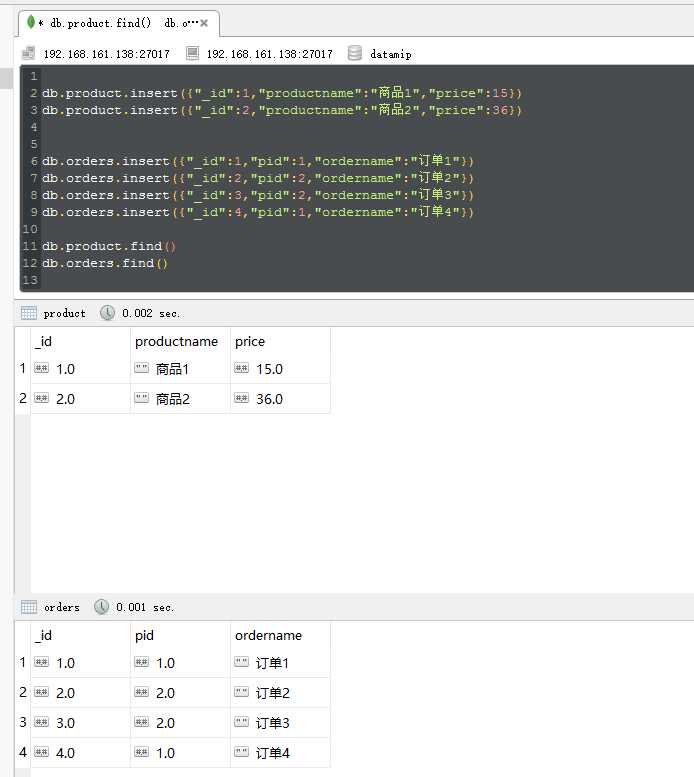This screenshot has height=777, width=694.
Task: Select the 订单4 ordername cell
Action: click(280, 753)
